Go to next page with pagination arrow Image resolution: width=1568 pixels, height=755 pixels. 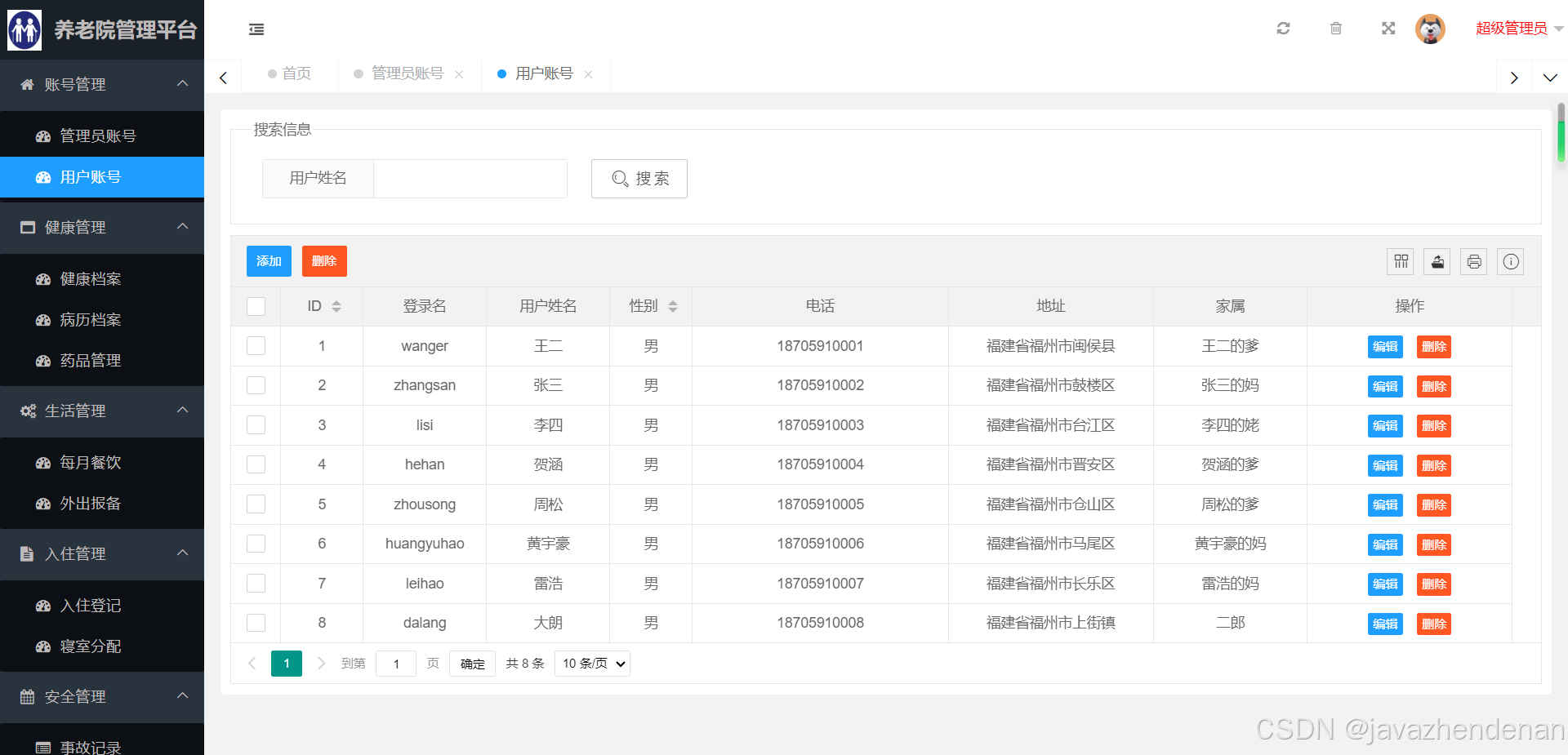[322, 664]
